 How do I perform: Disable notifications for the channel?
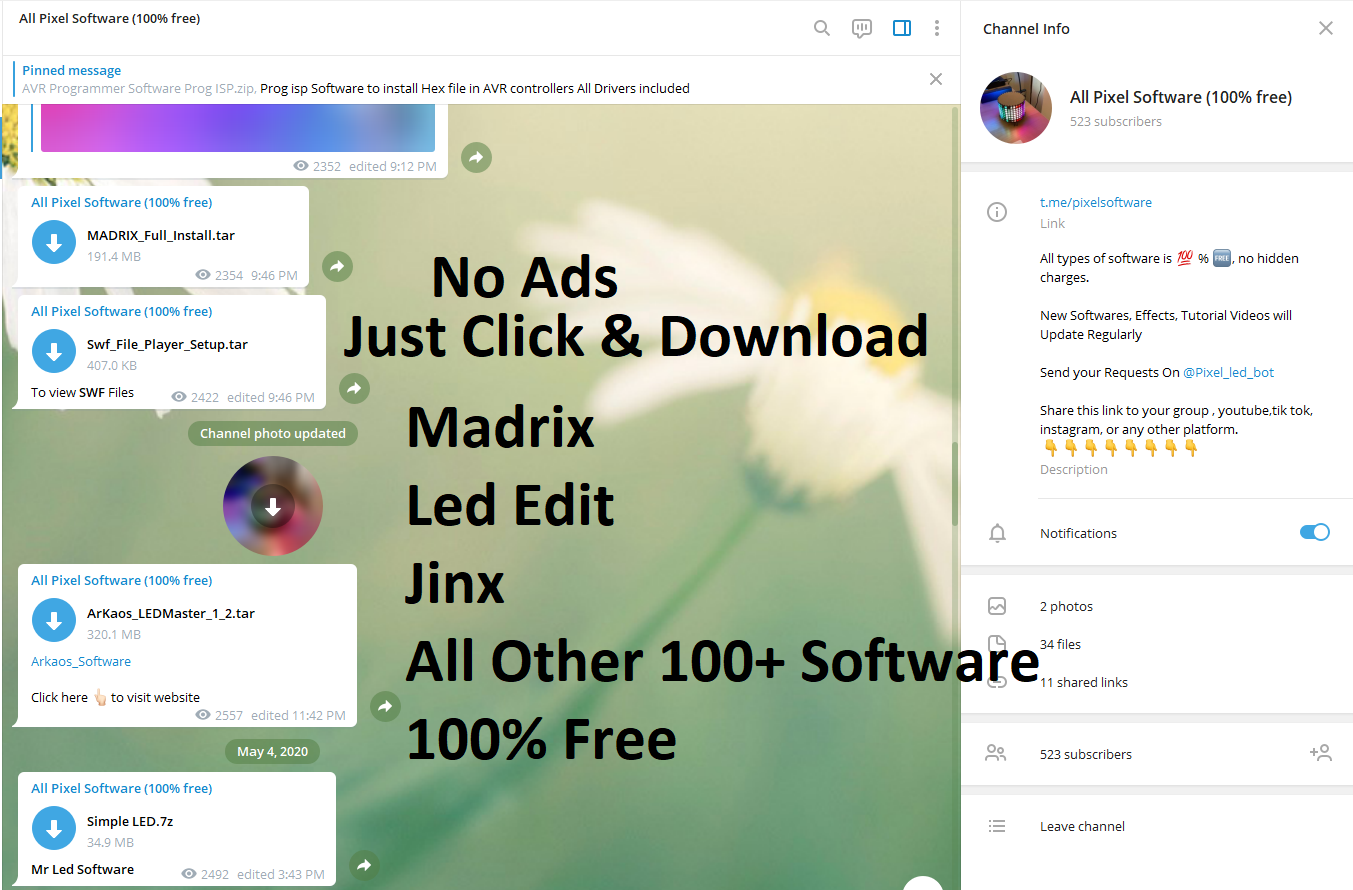click(x=1314, y=532)
